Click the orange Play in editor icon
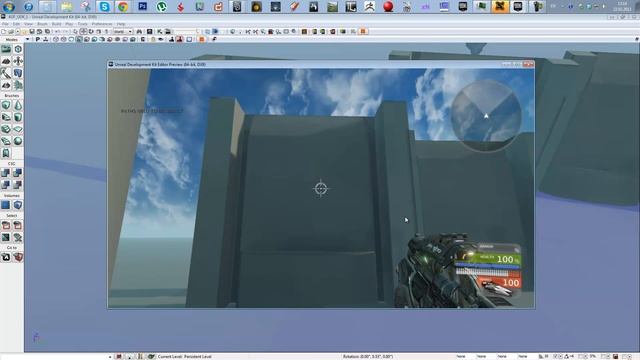The image size is (640, 360). tap(363, 31)
